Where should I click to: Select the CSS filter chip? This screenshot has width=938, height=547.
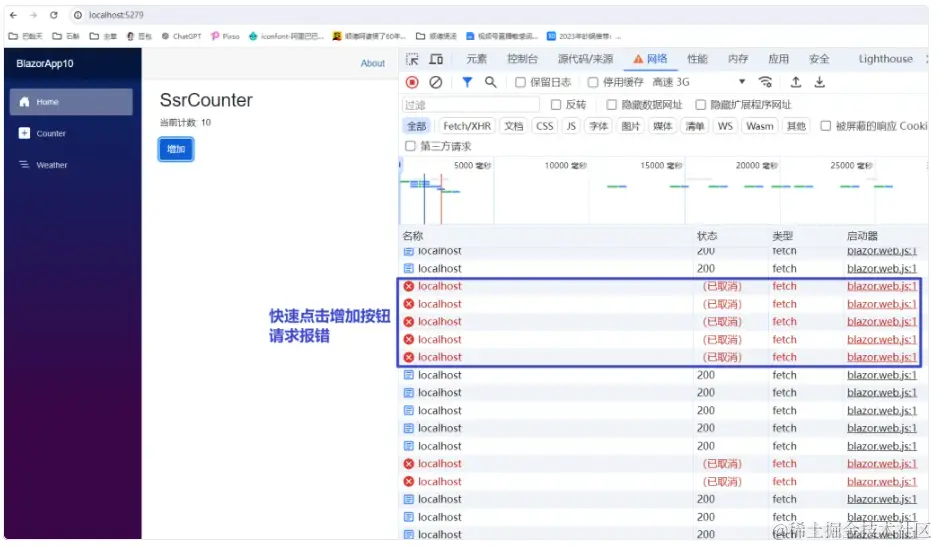coord(544,126)
